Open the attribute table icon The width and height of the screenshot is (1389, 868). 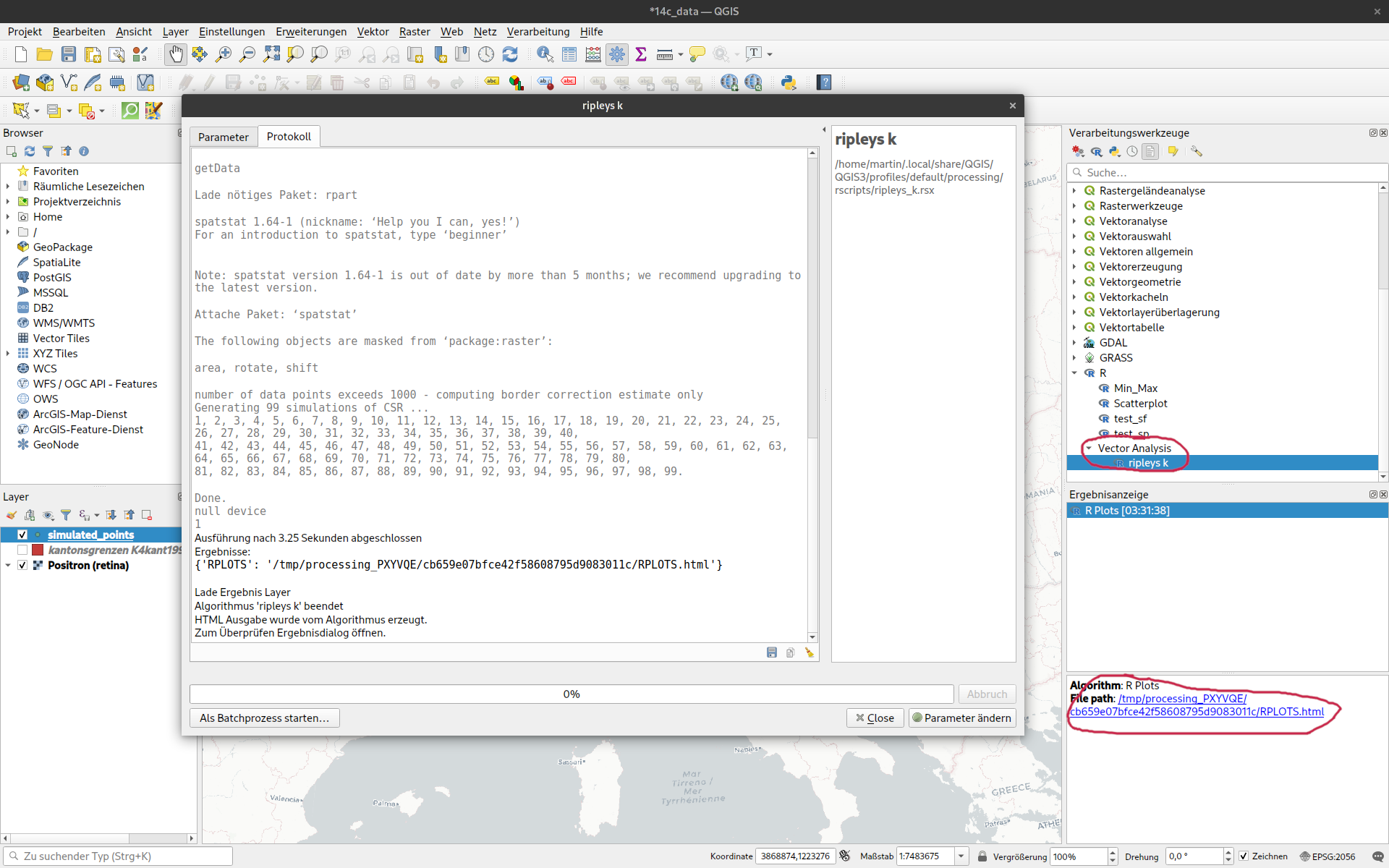click(x=569, y=54)
